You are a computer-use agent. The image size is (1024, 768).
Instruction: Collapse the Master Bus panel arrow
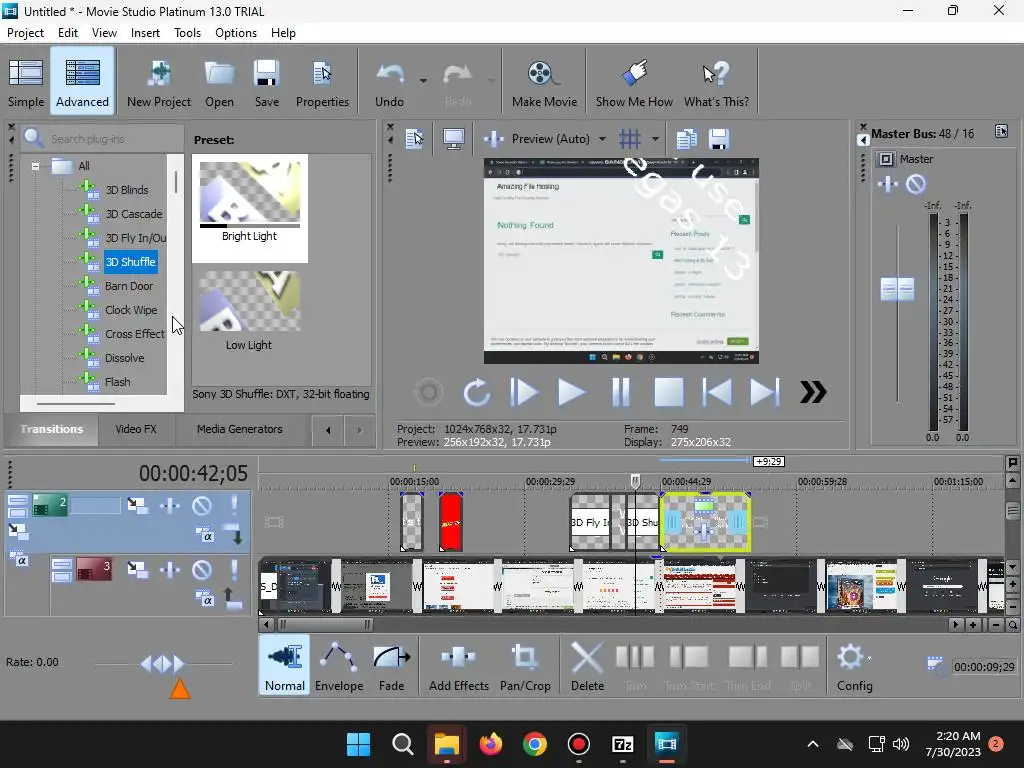pyautogui.click(x=863, y=140)
